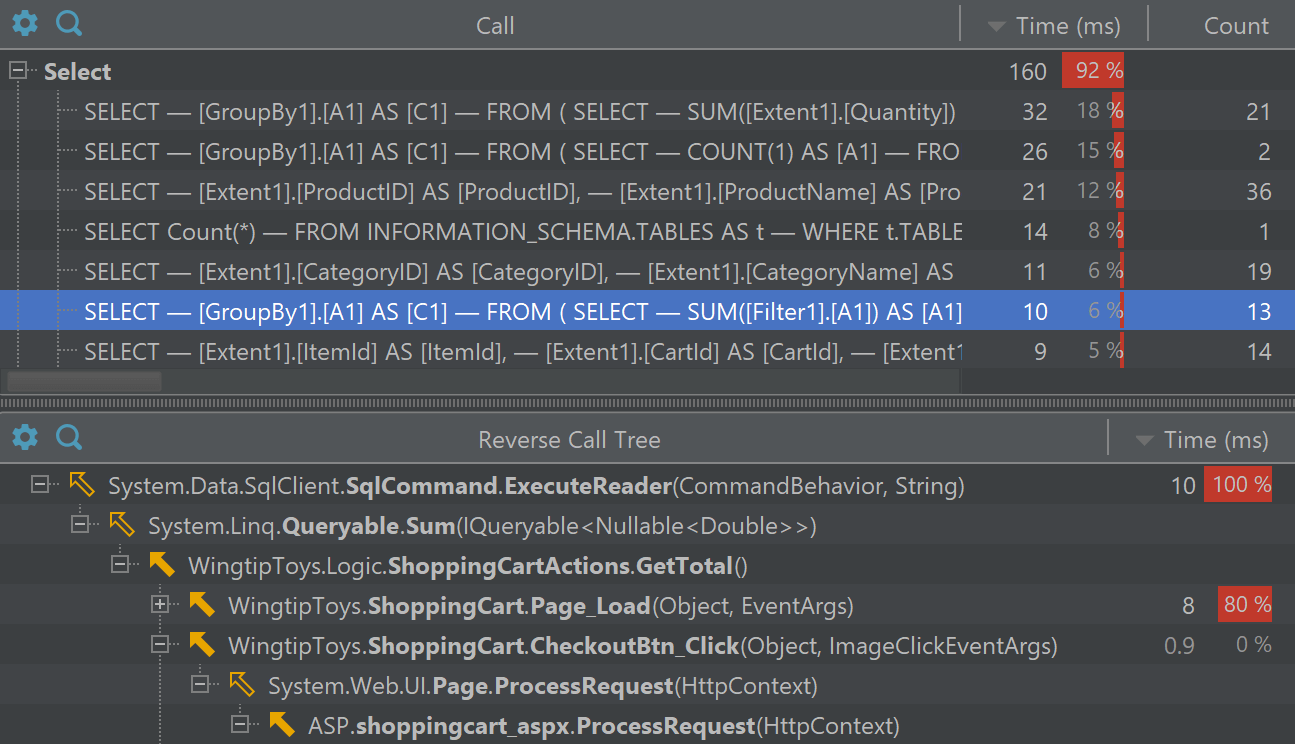Click count value 36 in ProductID query row
The image size is (1295, 744).
point(1258,192)
